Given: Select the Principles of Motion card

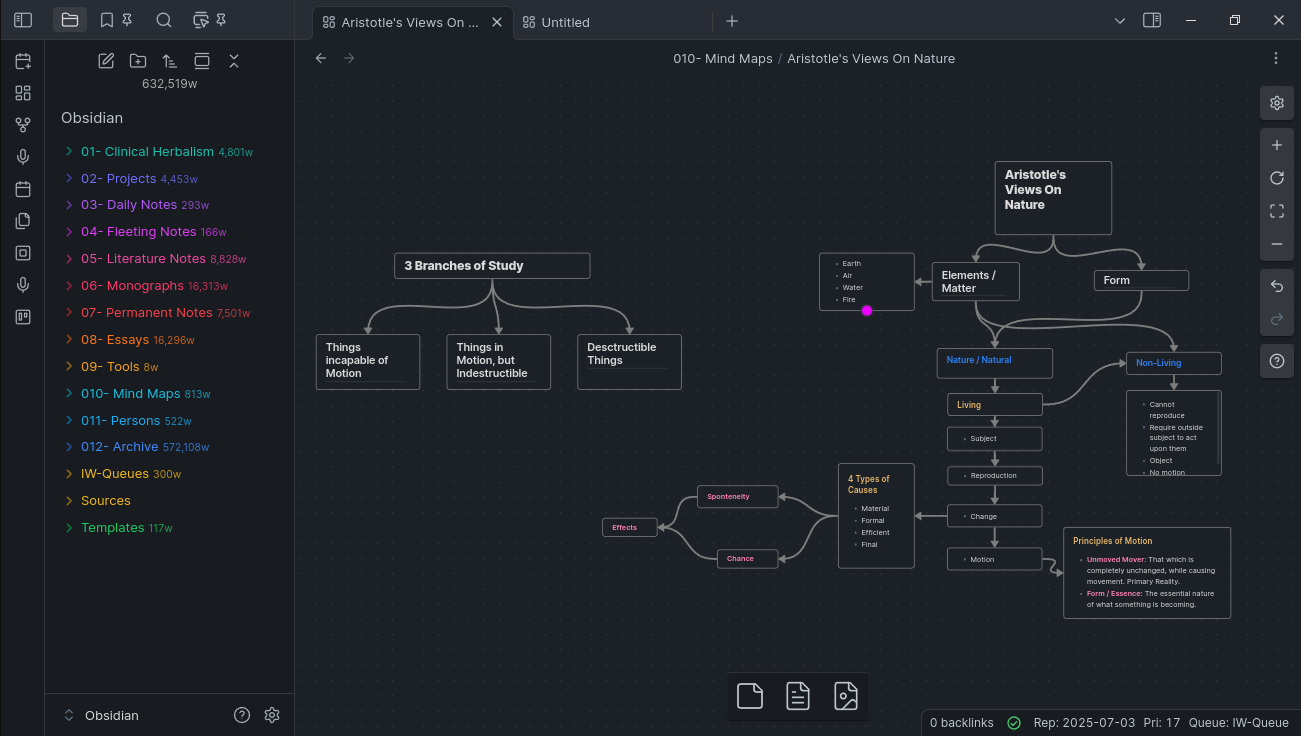Looking at the screenshot, I should pyautogui.click(x=1147, y=573).
